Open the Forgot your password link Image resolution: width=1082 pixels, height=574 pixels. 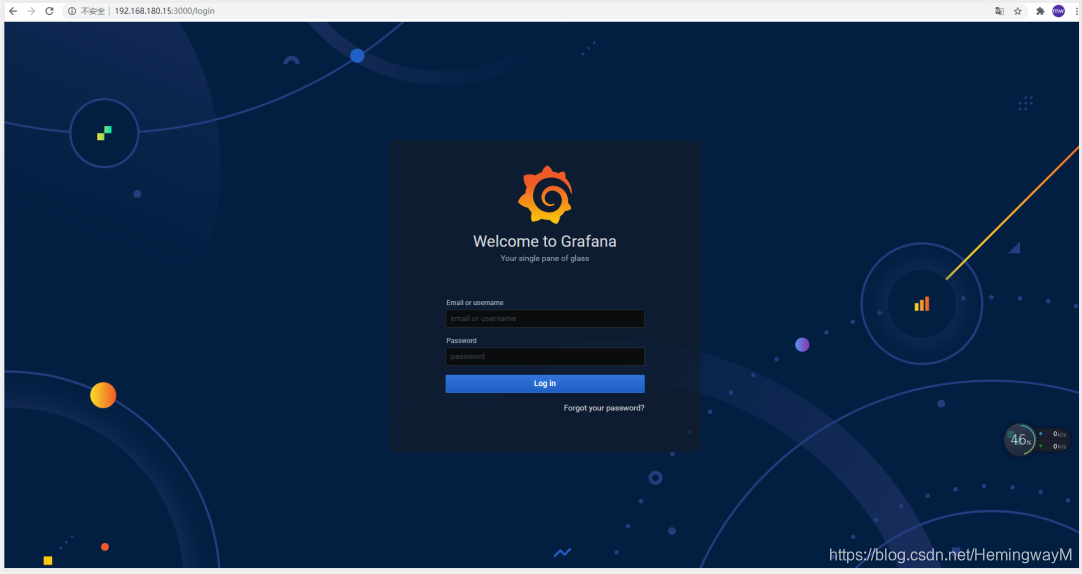tap(604, 408)
